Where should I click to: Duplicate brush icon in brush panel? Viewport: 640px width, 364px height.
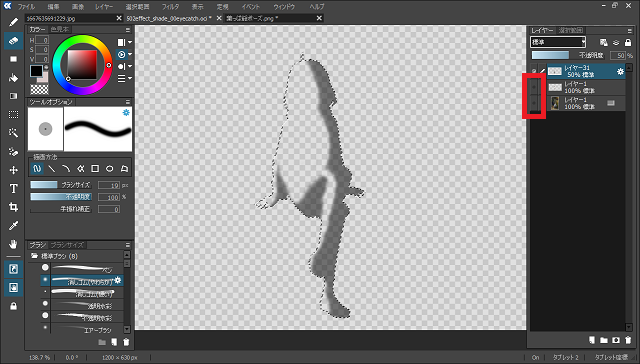tap(114, 342)
